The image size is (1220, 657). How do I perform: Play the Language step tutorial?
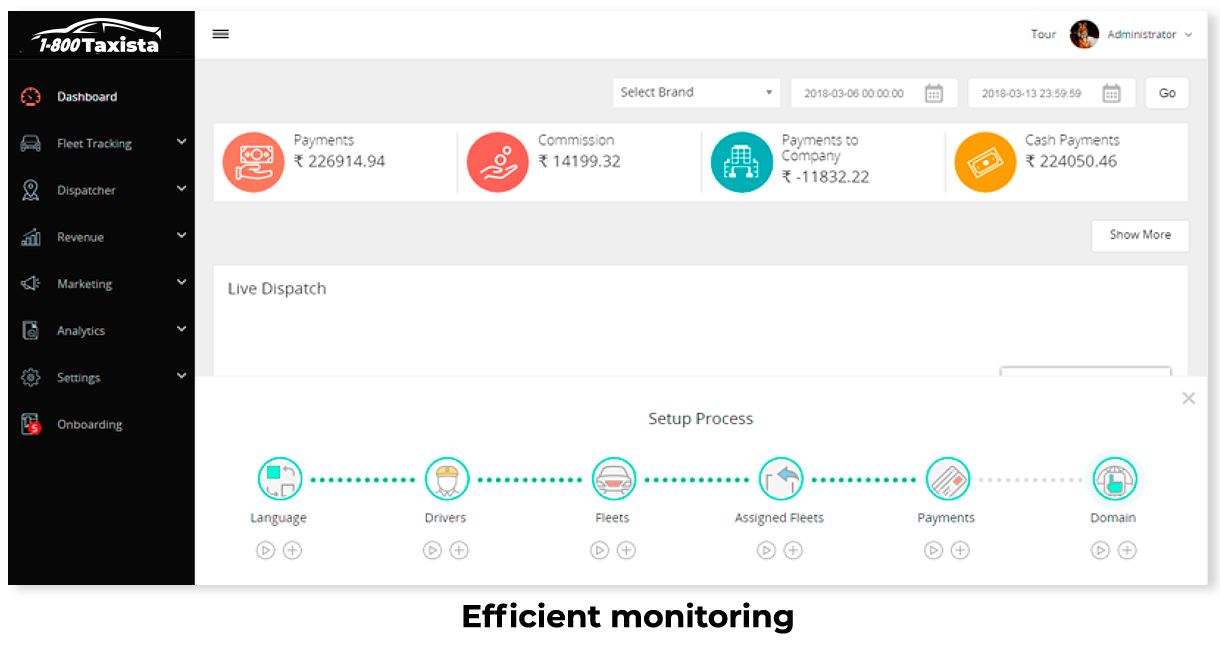pyautogui.click(x=265, y=550)
